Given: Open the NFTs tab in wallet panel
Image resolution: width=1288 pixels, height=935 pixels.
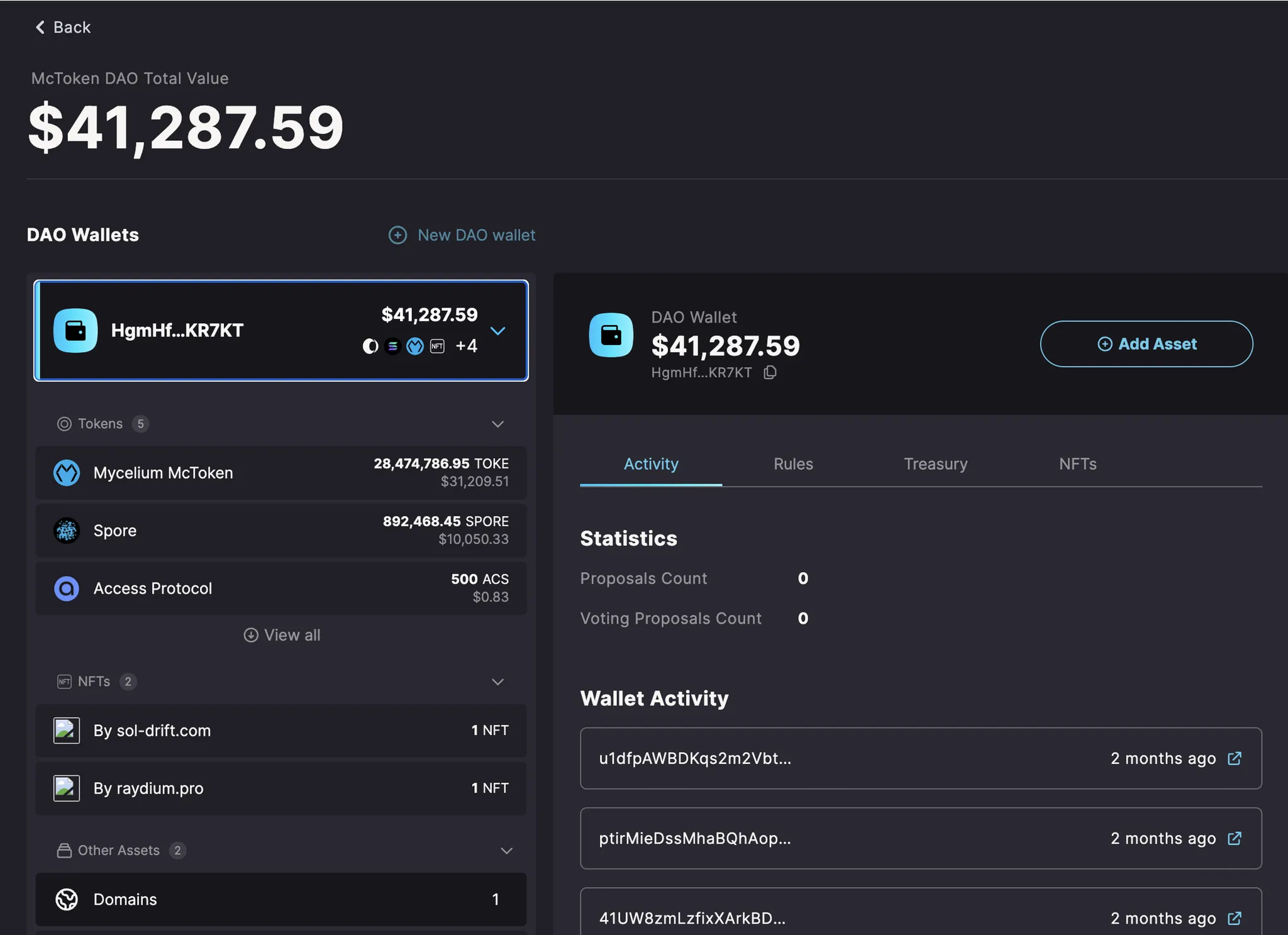Looking at the screenshot, I should pos(1077,464).
